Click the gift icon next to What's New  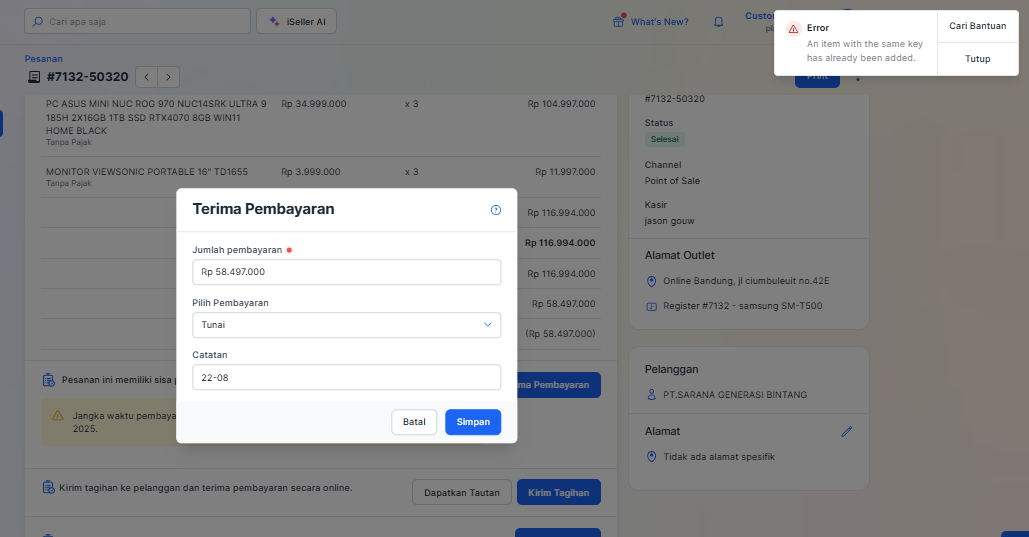tap(618, 21)
